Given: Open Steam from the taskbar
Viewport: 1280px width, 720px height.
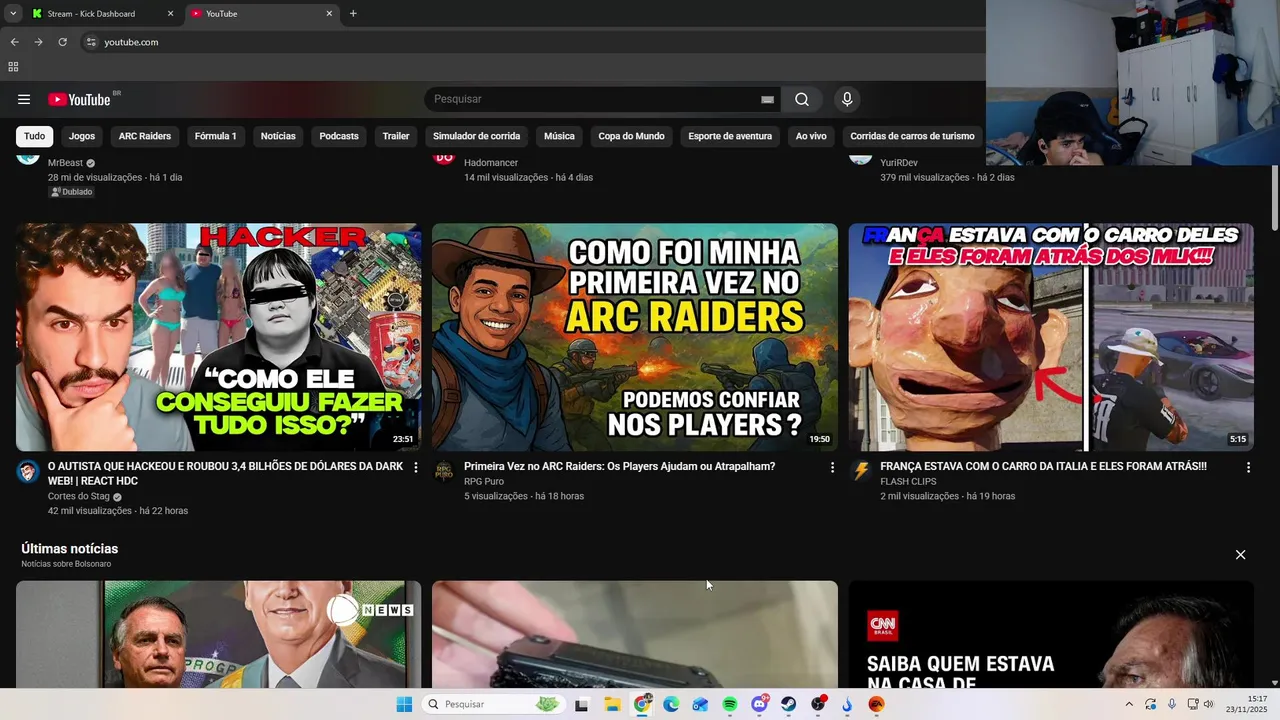Looking at the screenshot, I should (789, 704).
